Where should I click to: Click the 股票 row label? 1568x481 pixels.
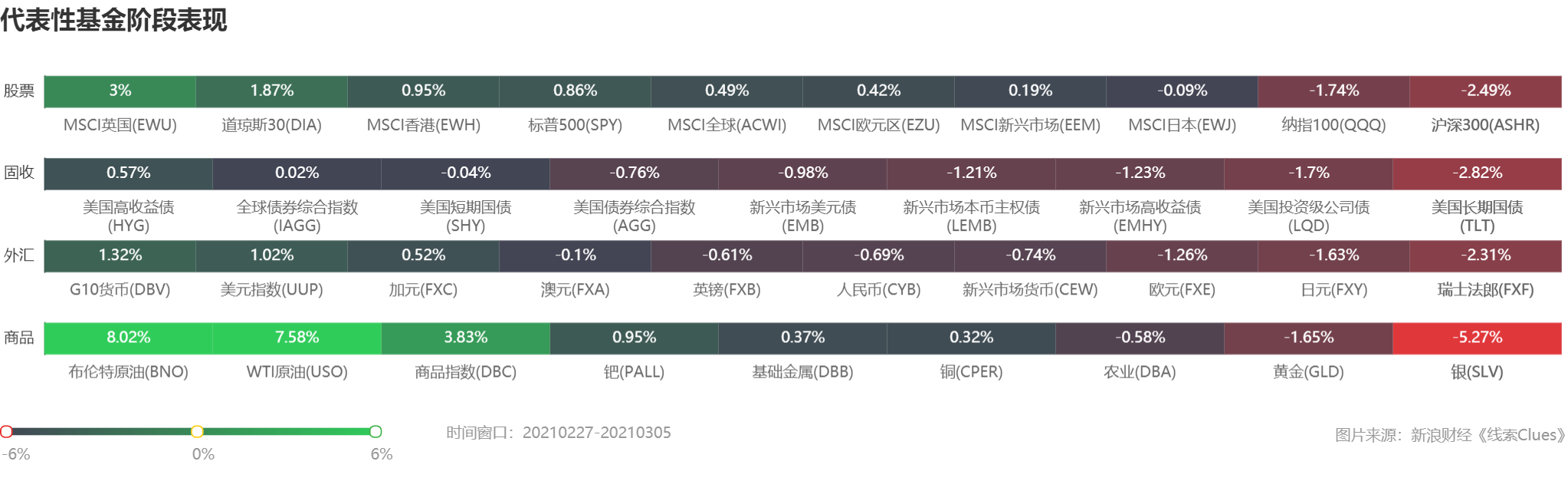point(19,91)
